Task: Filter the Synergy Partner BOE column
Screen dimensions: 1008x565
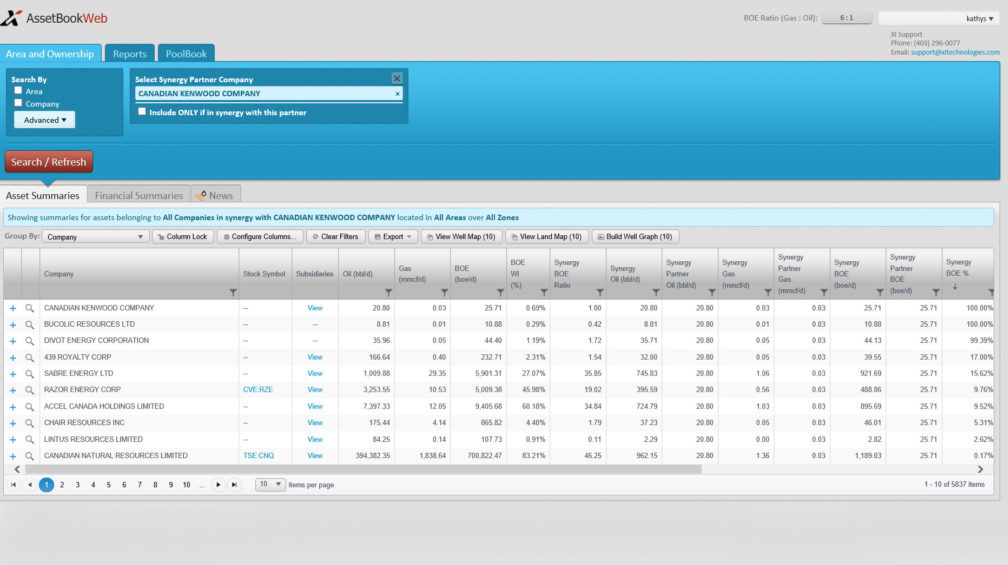Action: pos(935,292)
